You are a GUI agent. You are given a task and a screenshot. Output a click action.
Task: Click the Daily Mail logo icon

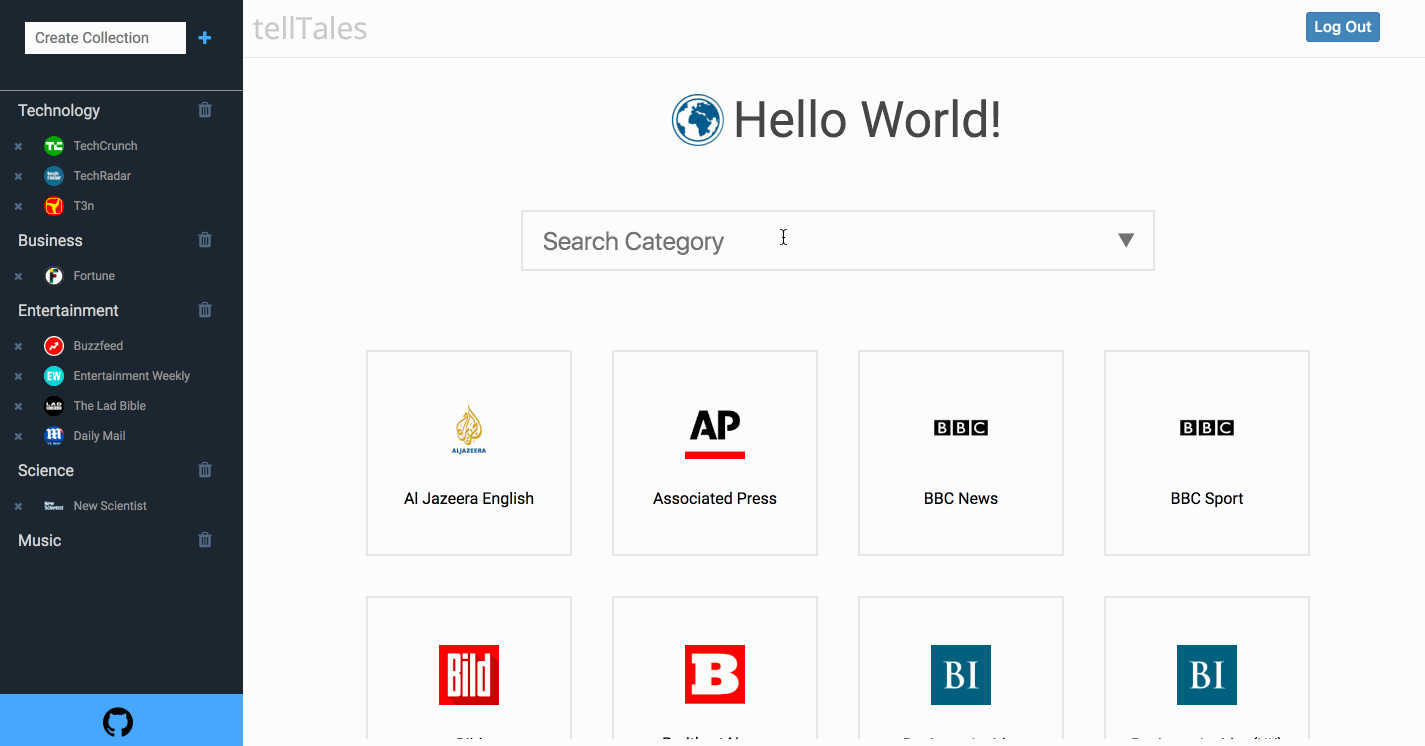pyautogui.click(x=54, y=436)
